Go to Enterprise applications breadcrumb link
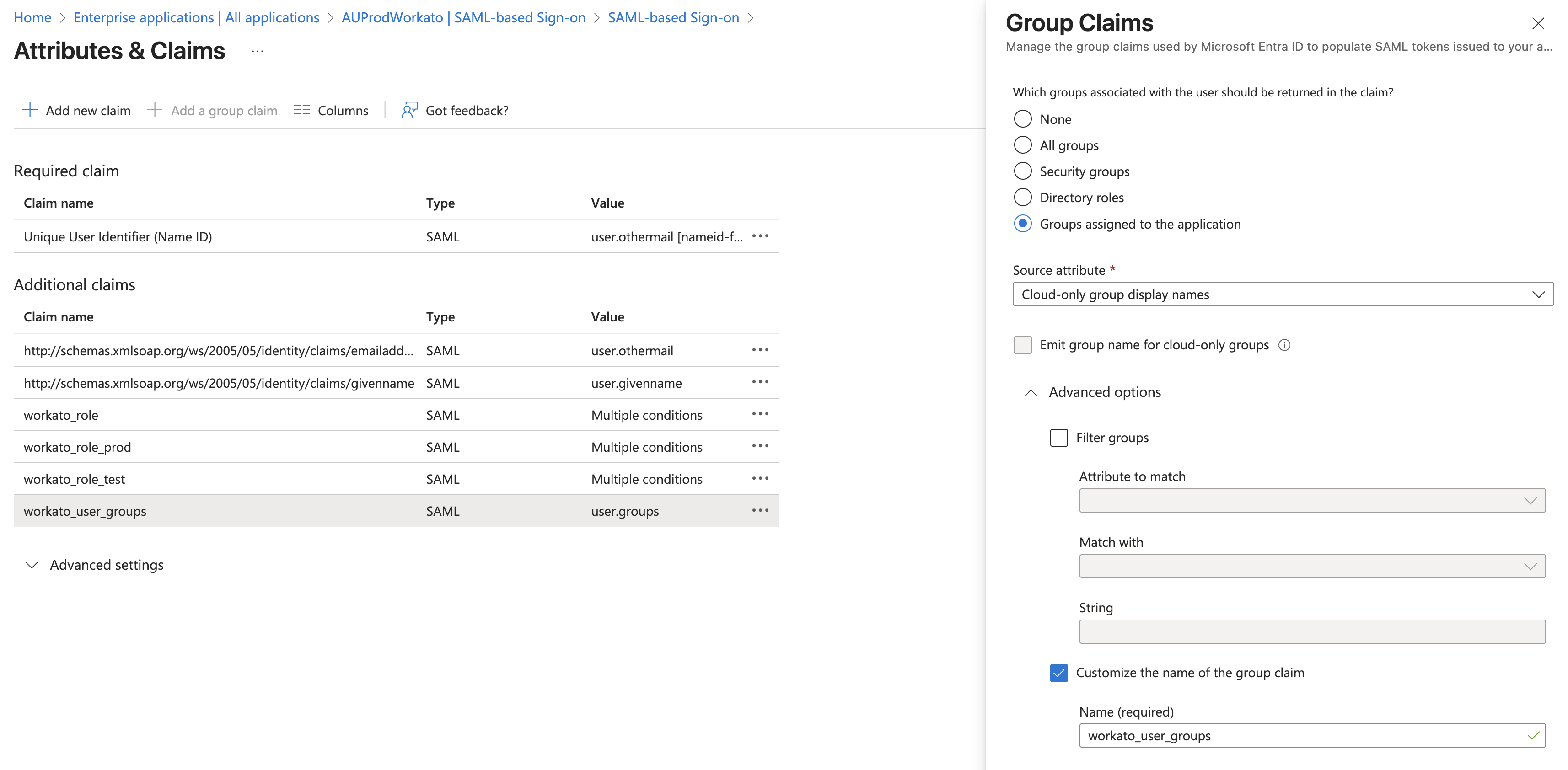This screenshot has width=1568, height=770. 196,18
